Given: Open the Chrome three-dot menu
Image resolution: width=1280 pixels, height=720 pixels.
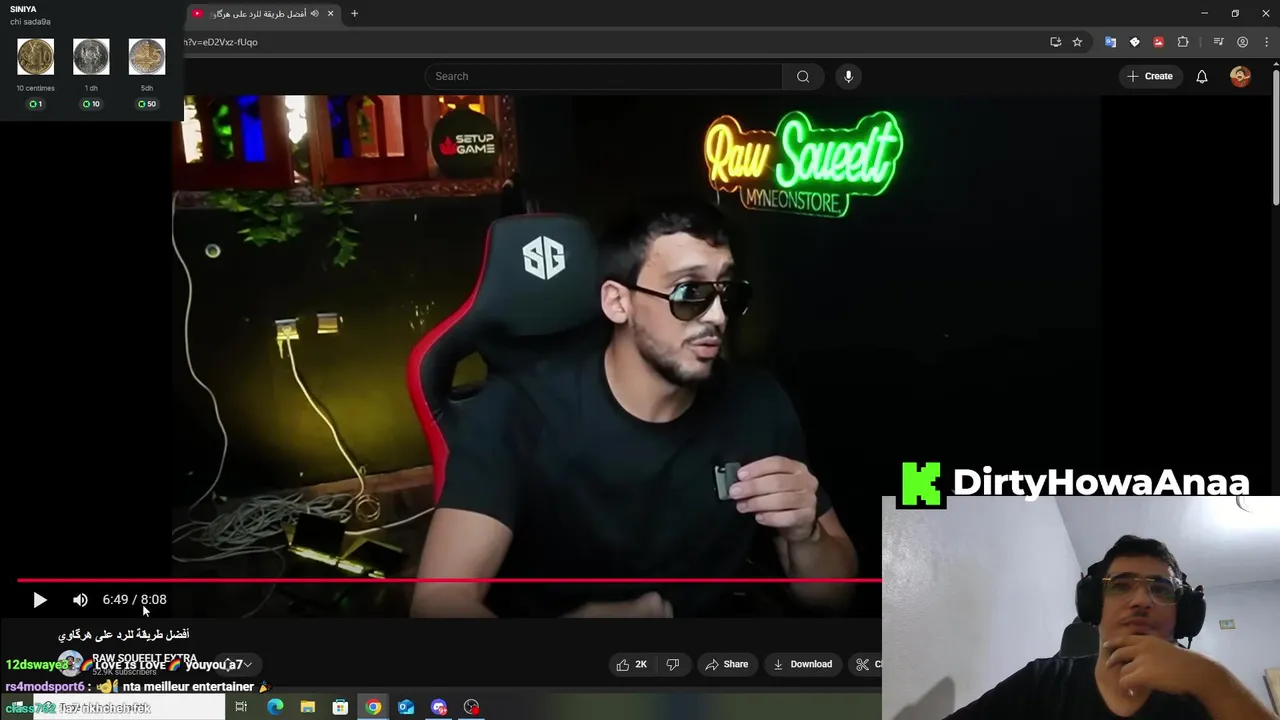Looking at the screenshot, I should 1266,42.
